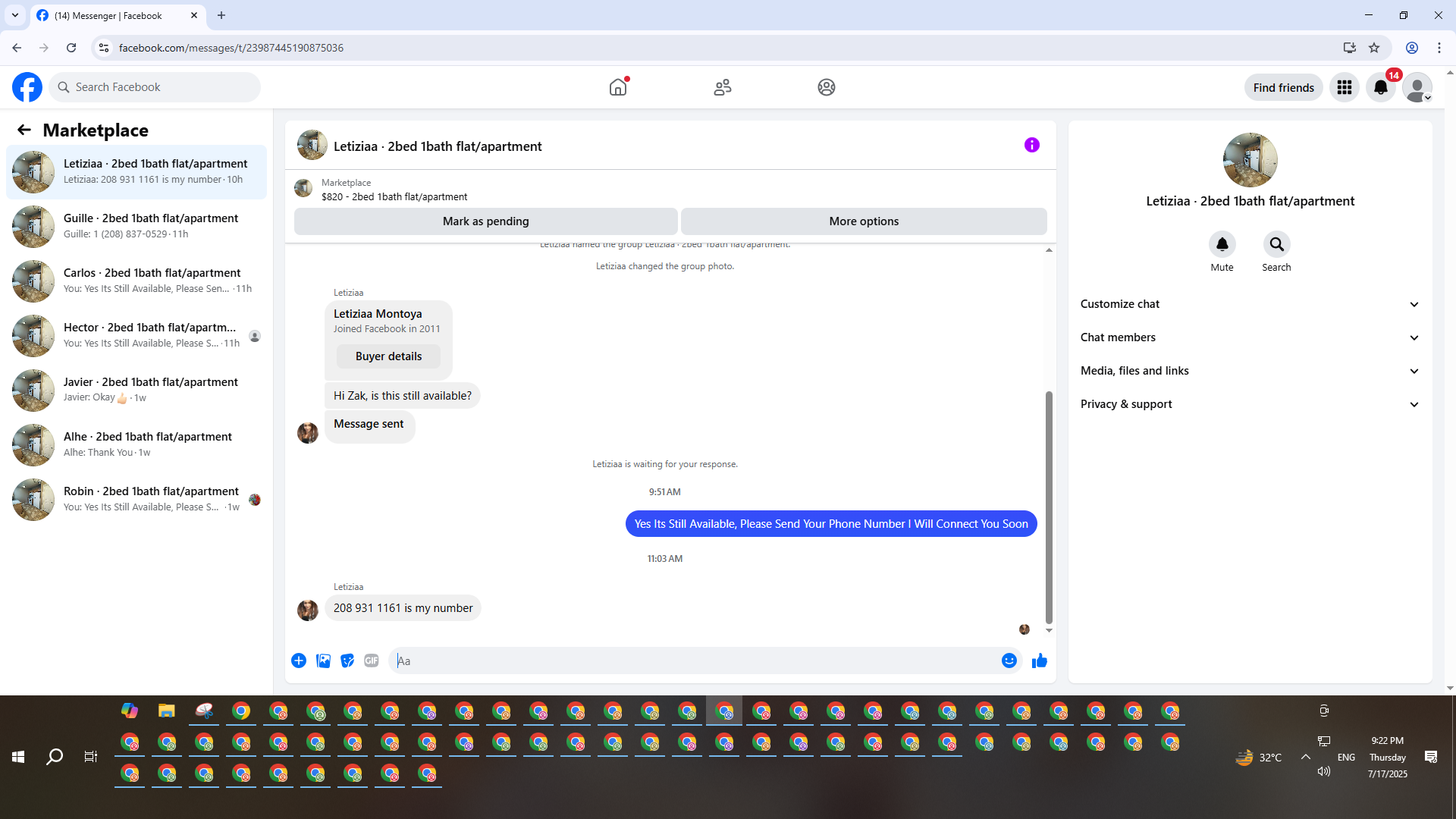Click the Copilot icon on the taskbar
This screenshot has height=819, width=1456.
tap(130, 711)
